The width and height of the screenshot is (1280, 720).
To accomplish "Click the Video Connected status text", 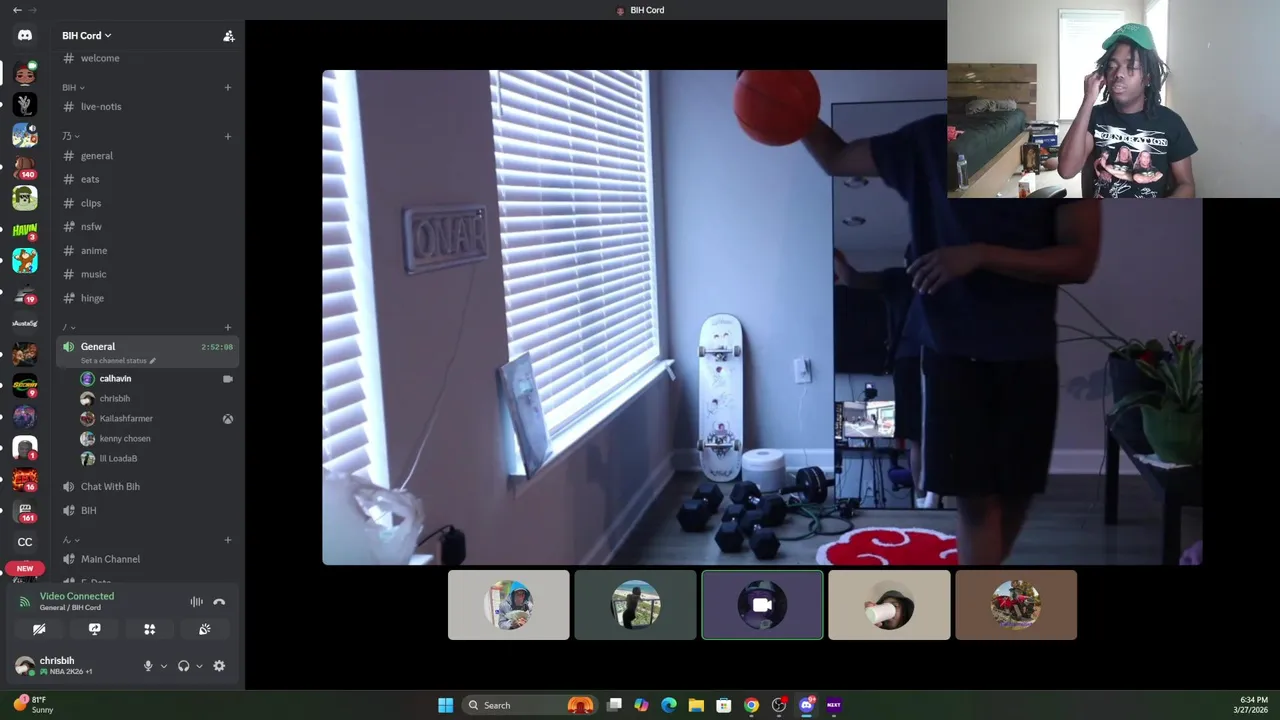I will pyautogui.click(x=77, y=596).
